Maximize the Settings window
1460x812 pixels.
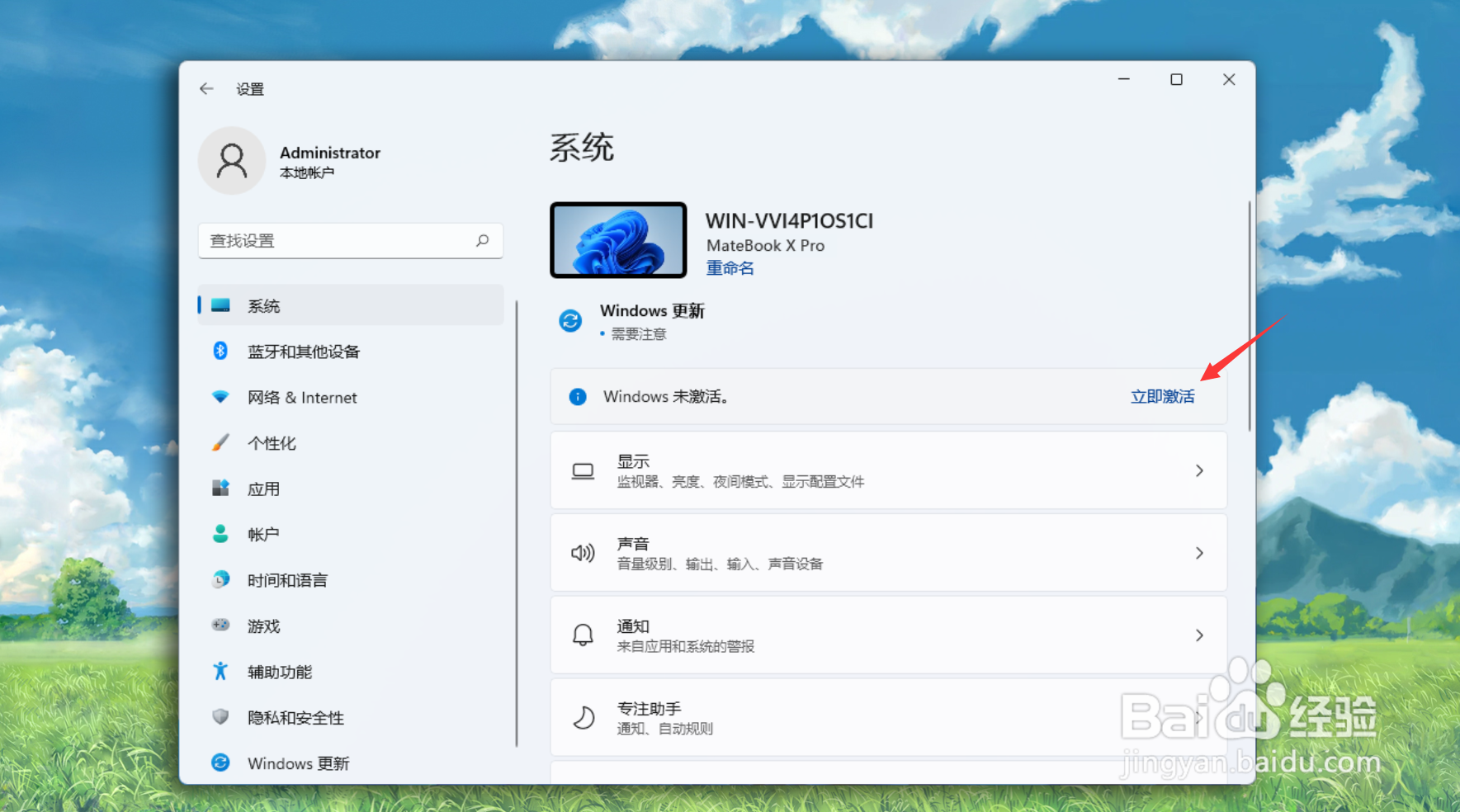coord(1176,79)
